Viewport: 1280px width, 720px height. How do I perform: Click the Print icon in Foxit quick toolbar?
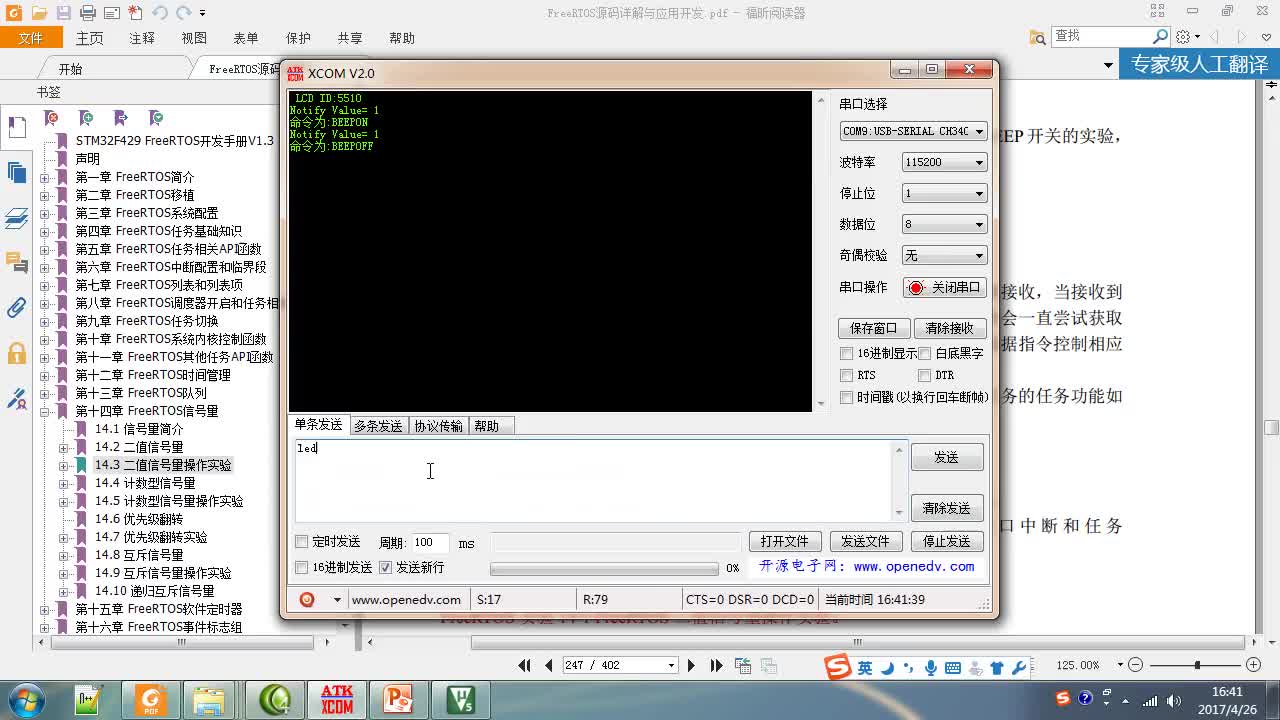tap(88, 13)
